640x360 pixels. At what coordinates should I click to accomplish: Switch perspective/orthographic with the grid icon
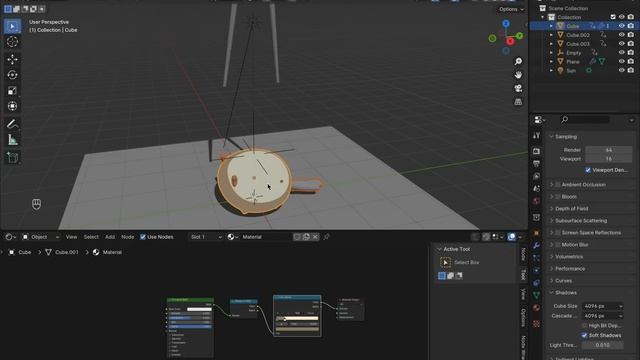[x=518, y=102]
